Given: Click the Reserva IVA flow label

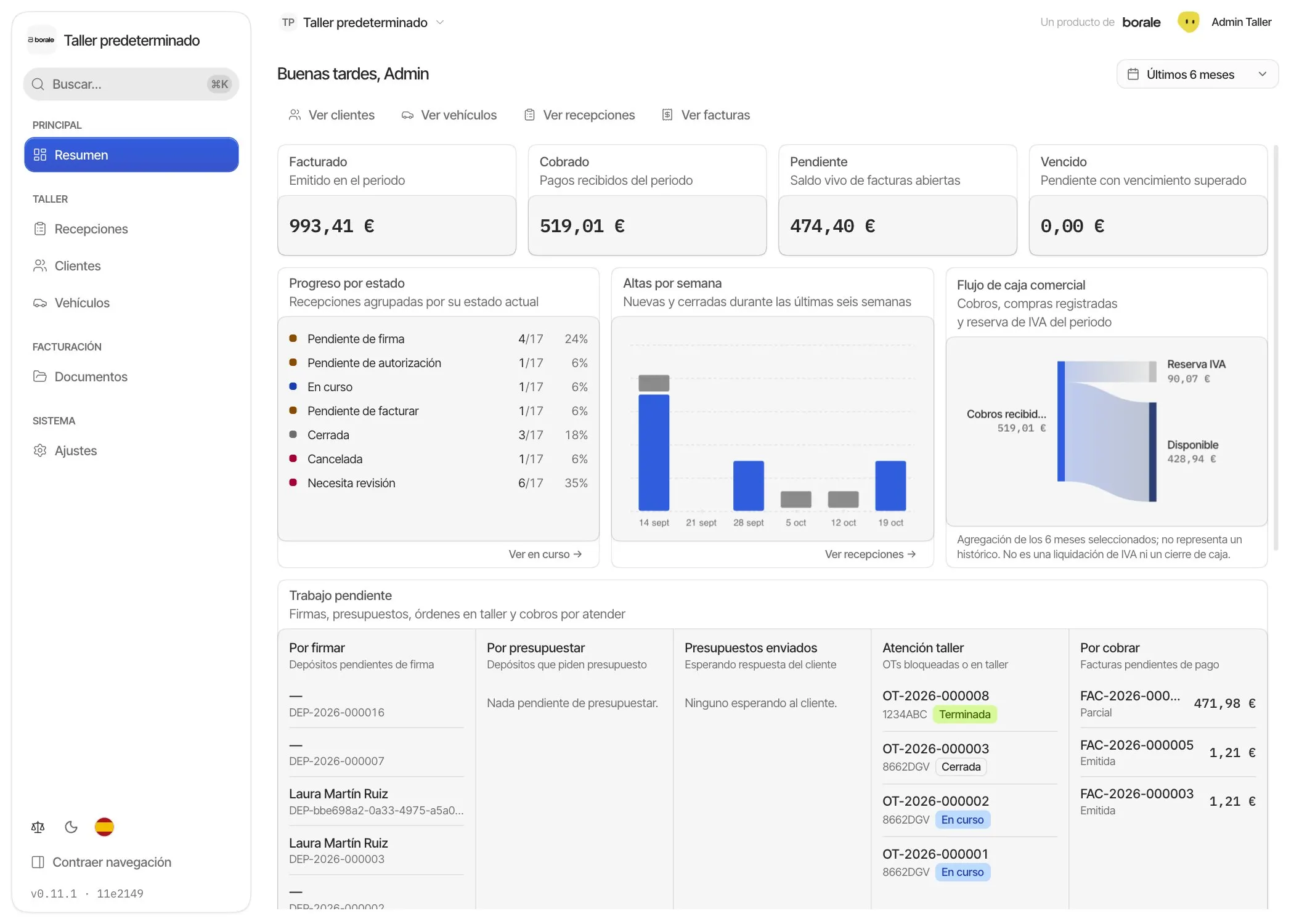Looking at the screenshot, I should (x=1196, y=364).
